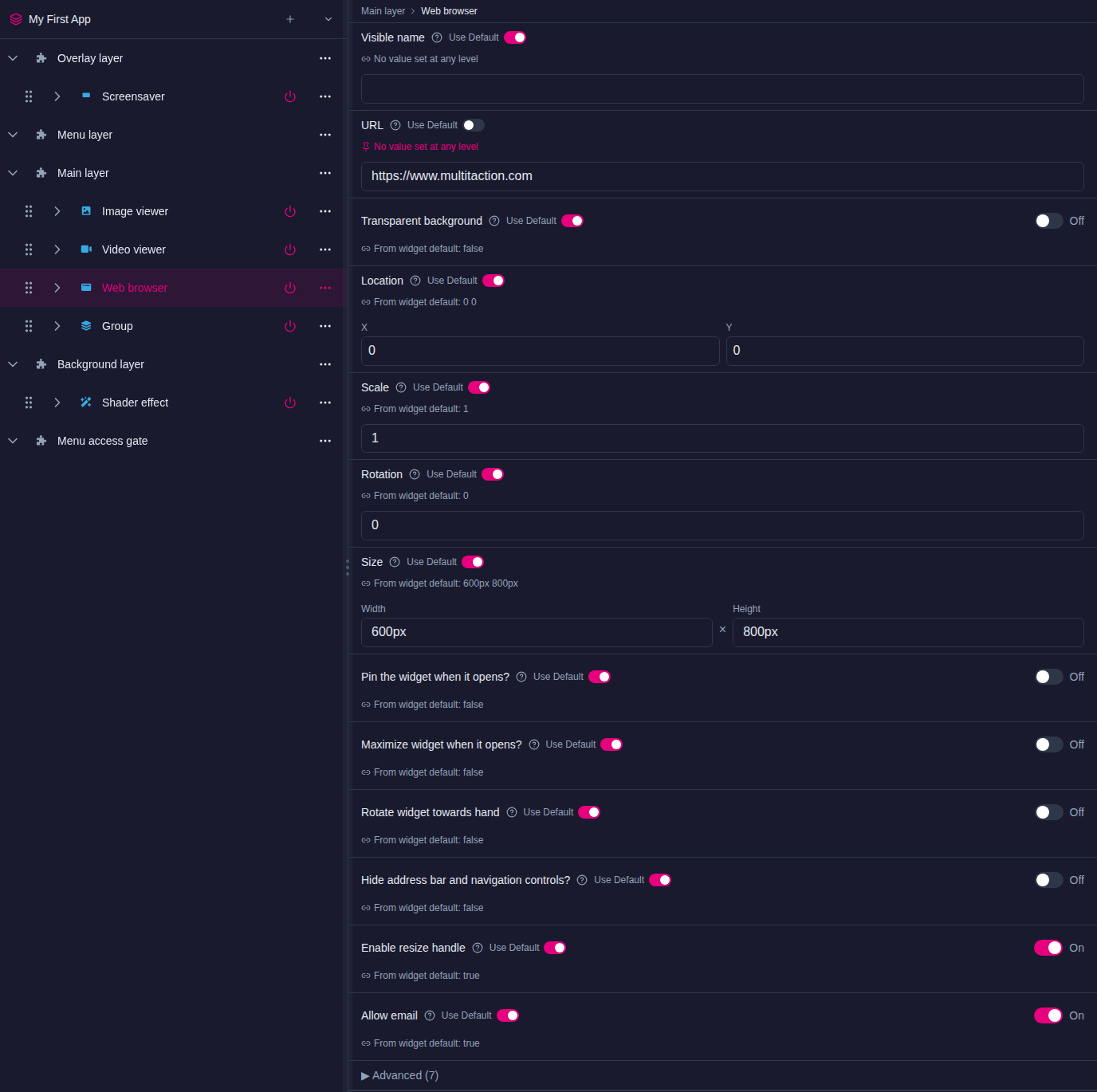Turn on Maximize widget when it opens

click(x=1049, y=744)
